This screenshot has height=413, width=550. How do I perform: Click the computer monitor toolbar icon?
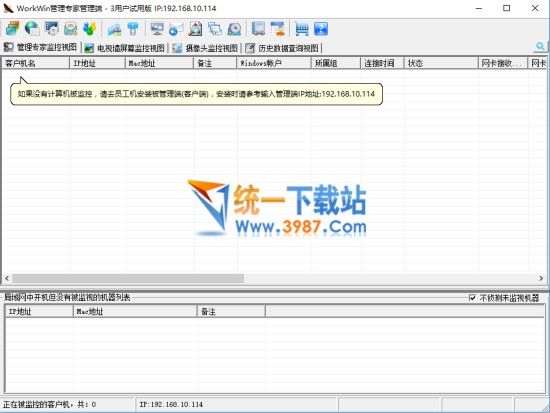coord(156,29)
